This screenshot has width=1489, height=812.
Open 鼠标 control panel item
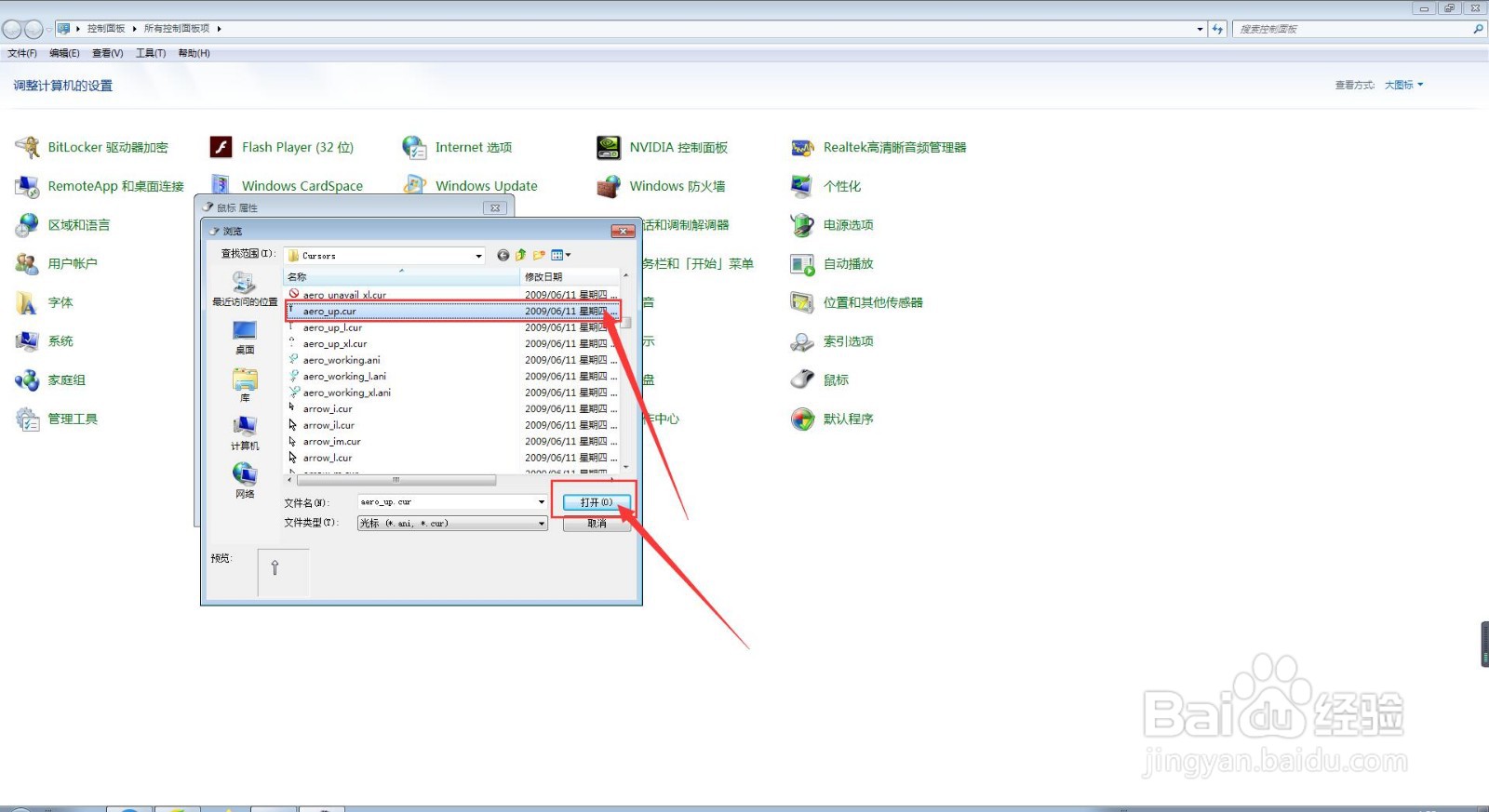pyautogui.click(x=819, y=380)
